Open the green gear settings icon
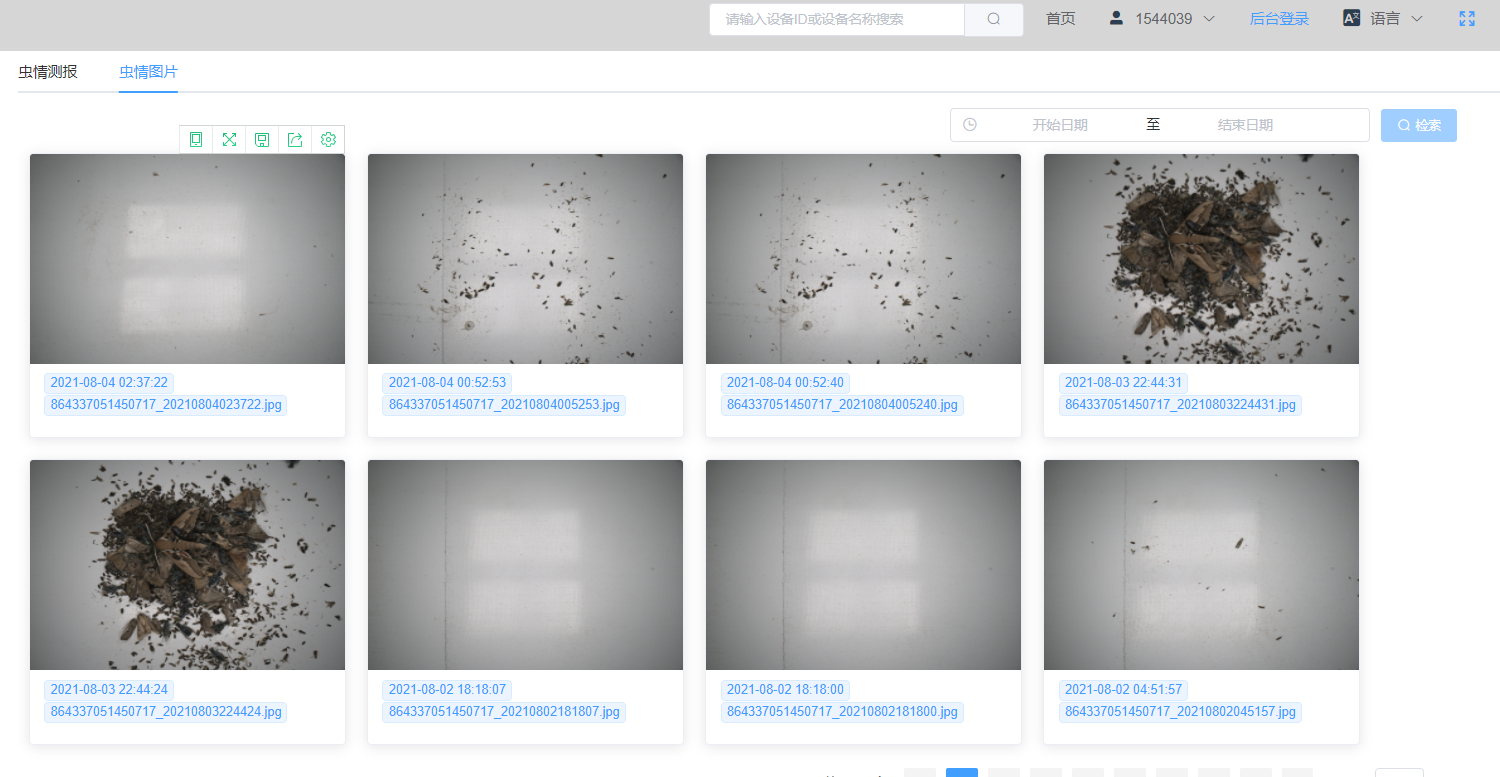The width and height of the screenshot is (1500, 777). (x=328, y=140)
